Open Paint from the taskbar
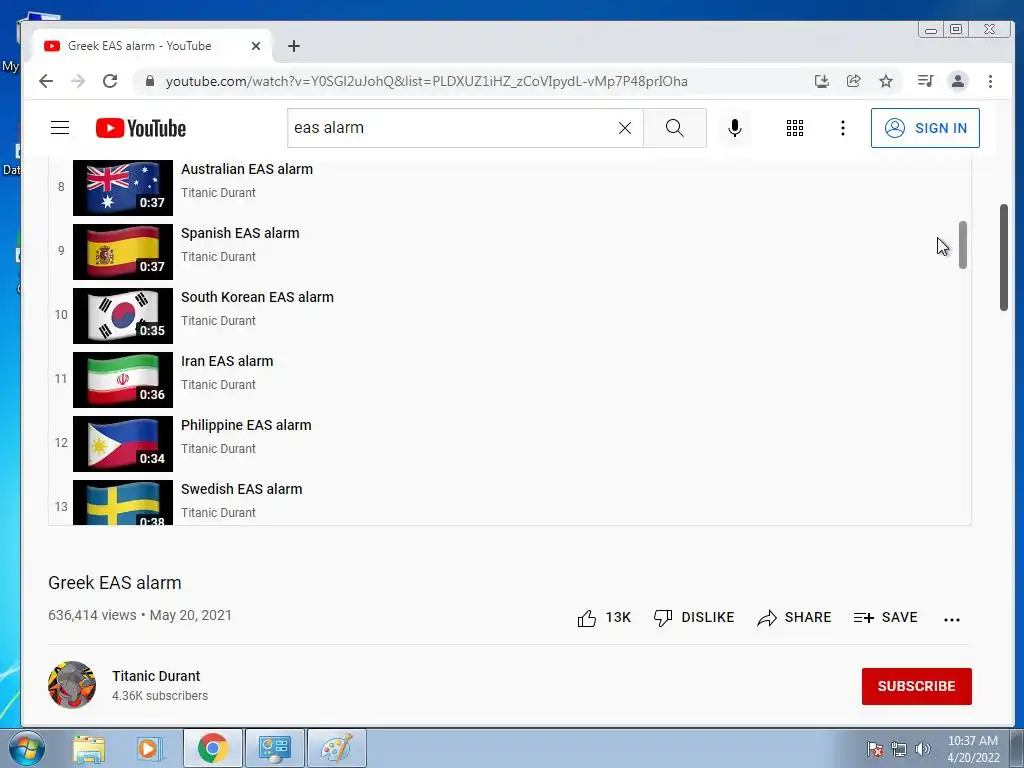 pyautogui.click(x=336, y=748)
